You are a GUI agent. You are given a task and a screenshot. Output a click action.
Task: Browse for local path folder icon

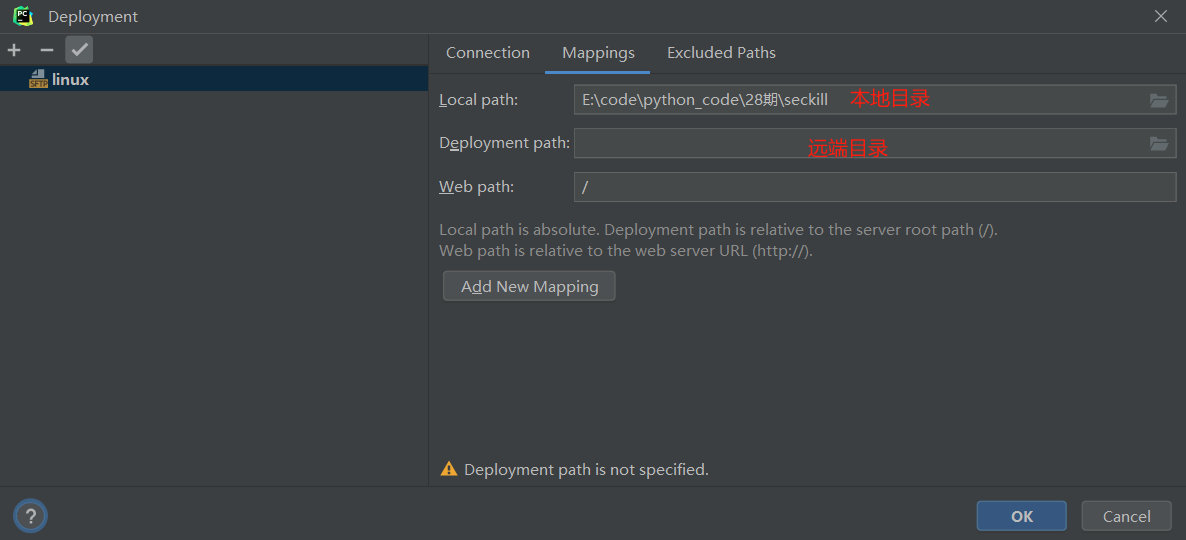point(1159,100)
